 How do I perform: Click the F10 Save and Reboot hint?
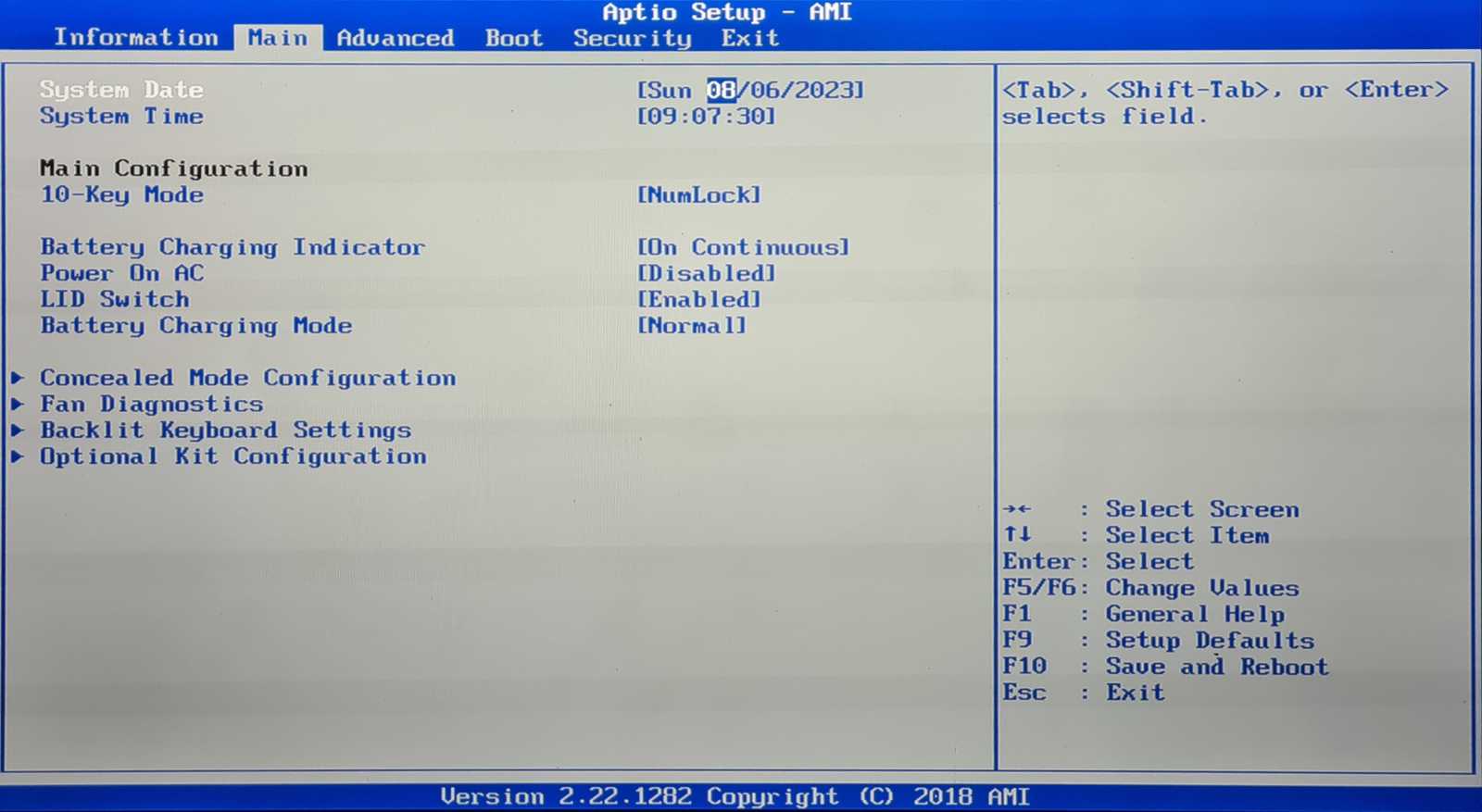[x=1166, y=667]
